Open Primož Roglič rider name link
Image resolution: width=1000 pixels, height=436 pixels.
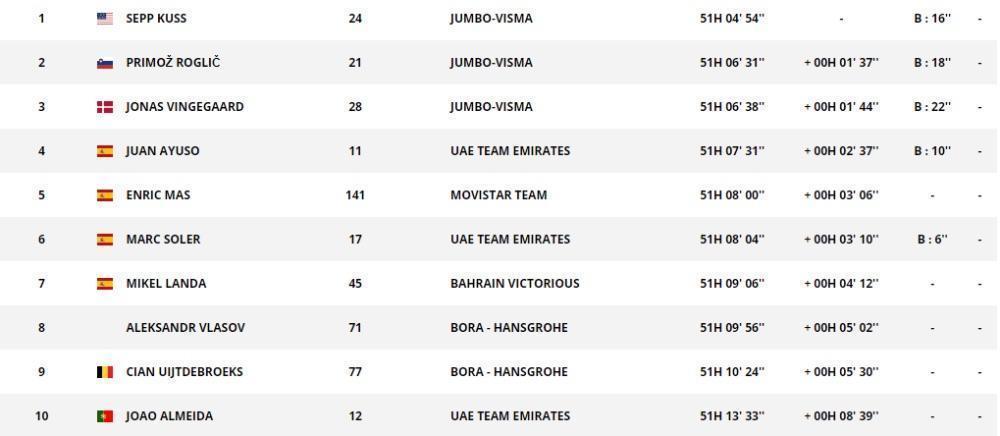coord(173,63)
